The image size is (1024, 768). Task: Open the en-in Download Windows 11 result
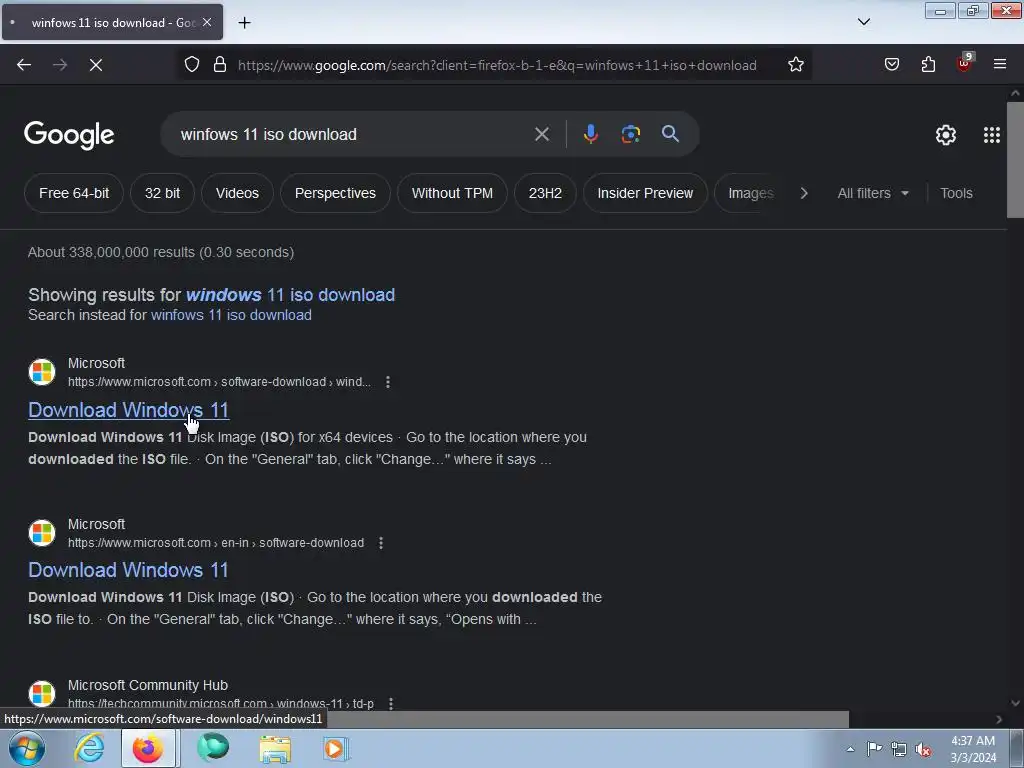pyautogui.click(x=129, y=570)
